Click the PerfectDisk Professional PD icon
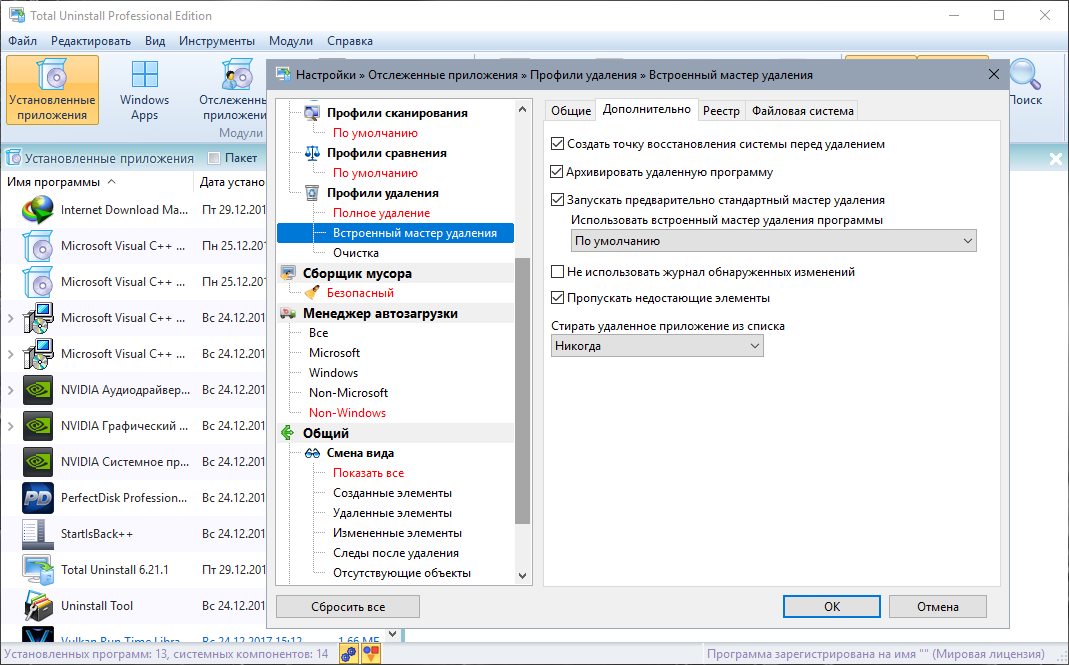The image size is (1069, 665). tap(37, 498)
